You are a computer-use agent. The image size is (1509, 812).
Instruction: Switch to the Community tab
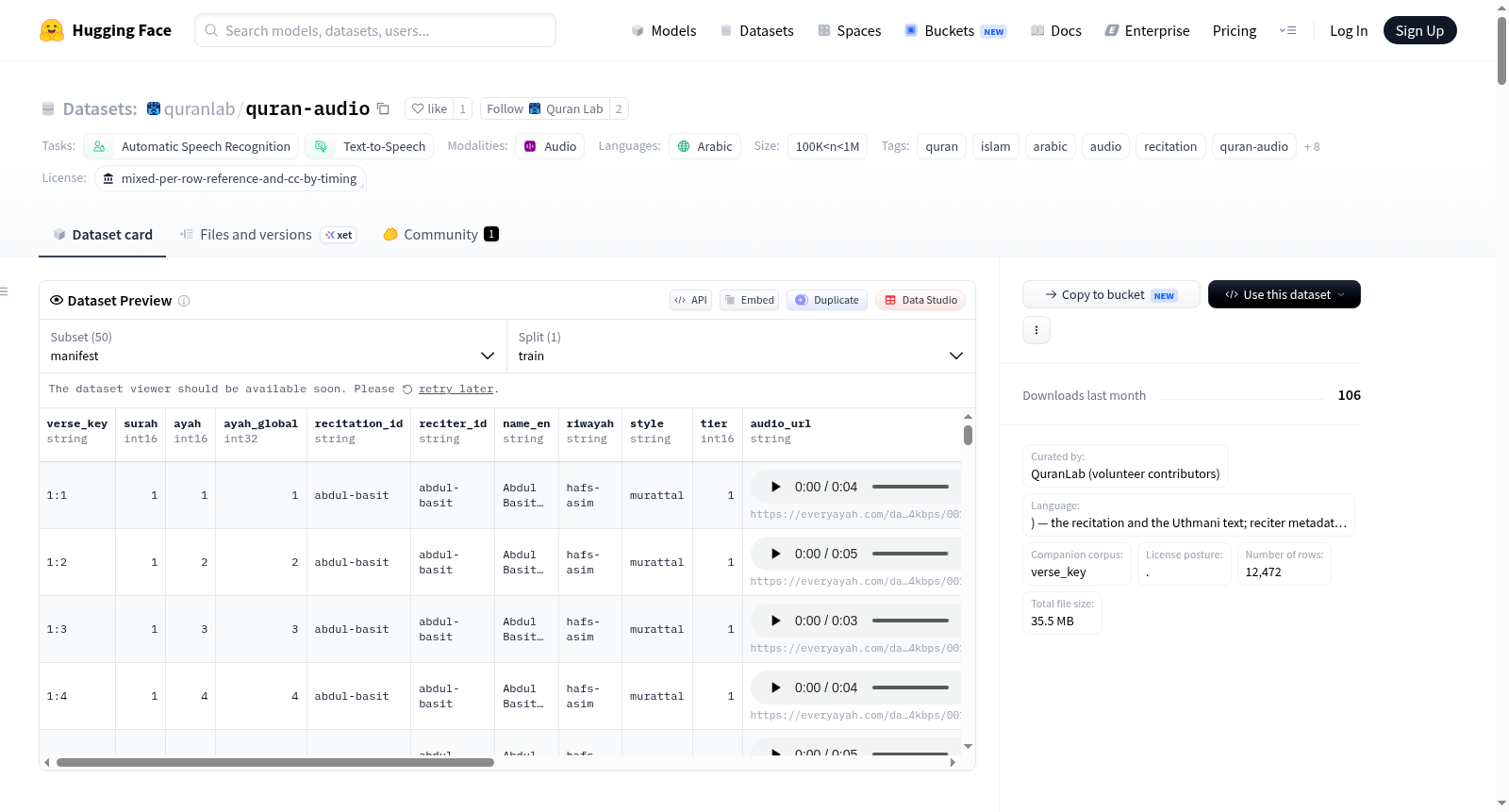coord(440,234)
